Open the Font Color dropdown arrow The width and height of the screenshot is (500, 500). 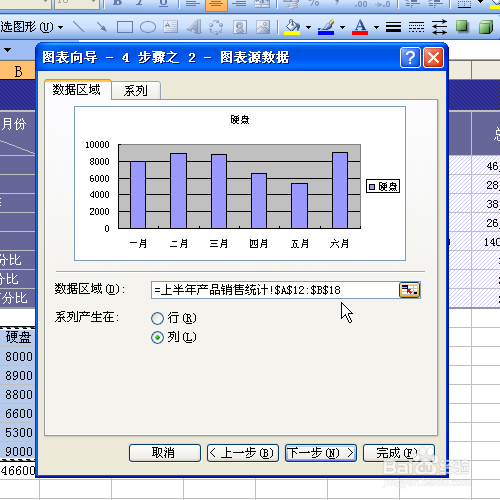coord(376,27)
